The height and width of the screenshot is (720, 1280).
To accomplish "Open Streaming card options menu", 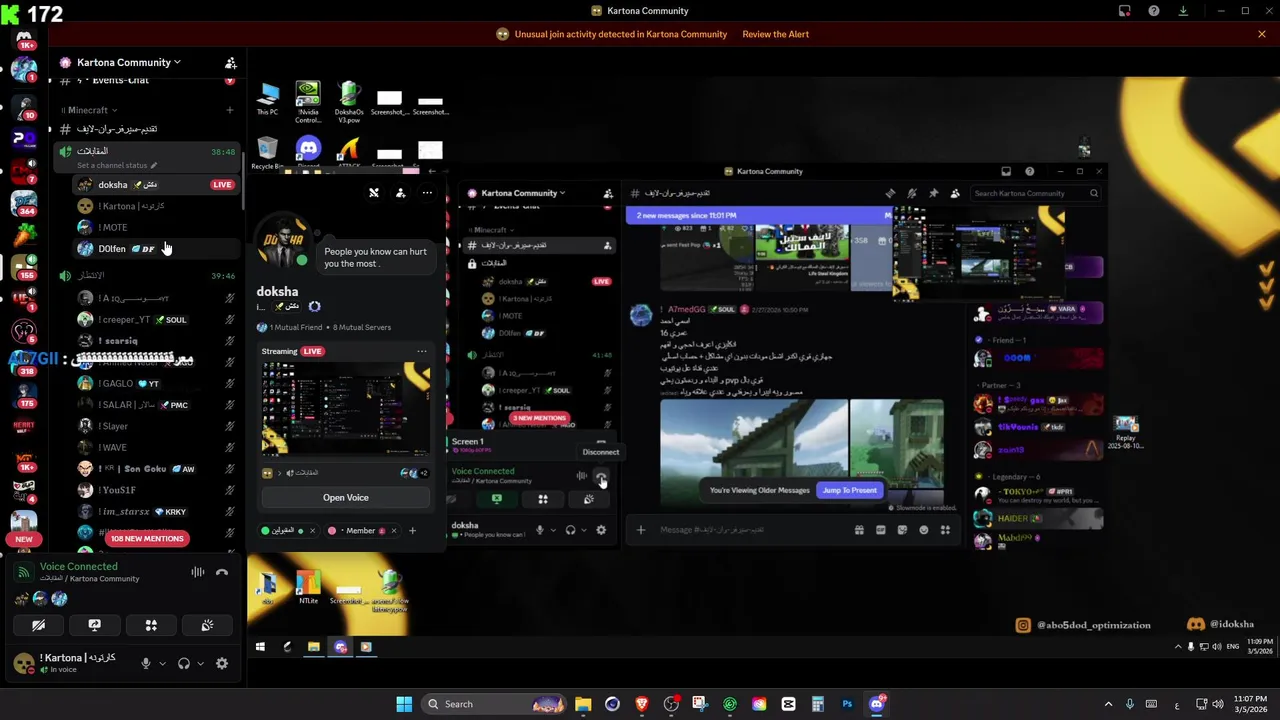I will coord(422,351).
